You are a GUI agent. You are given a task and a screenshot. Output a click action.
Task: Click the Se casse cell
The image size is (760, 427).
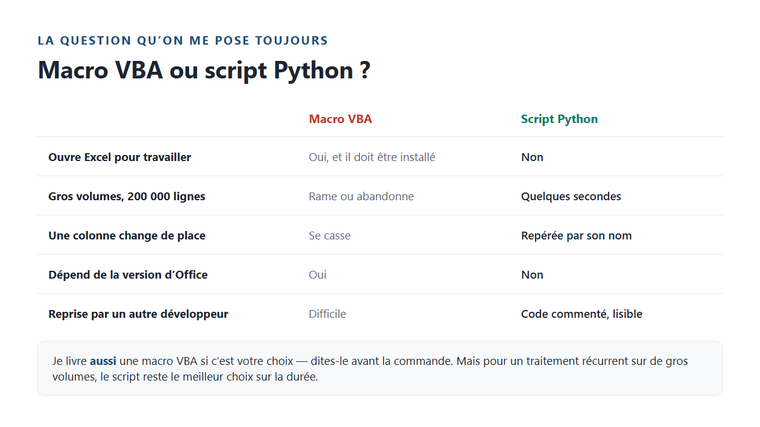tap(330, 236)
